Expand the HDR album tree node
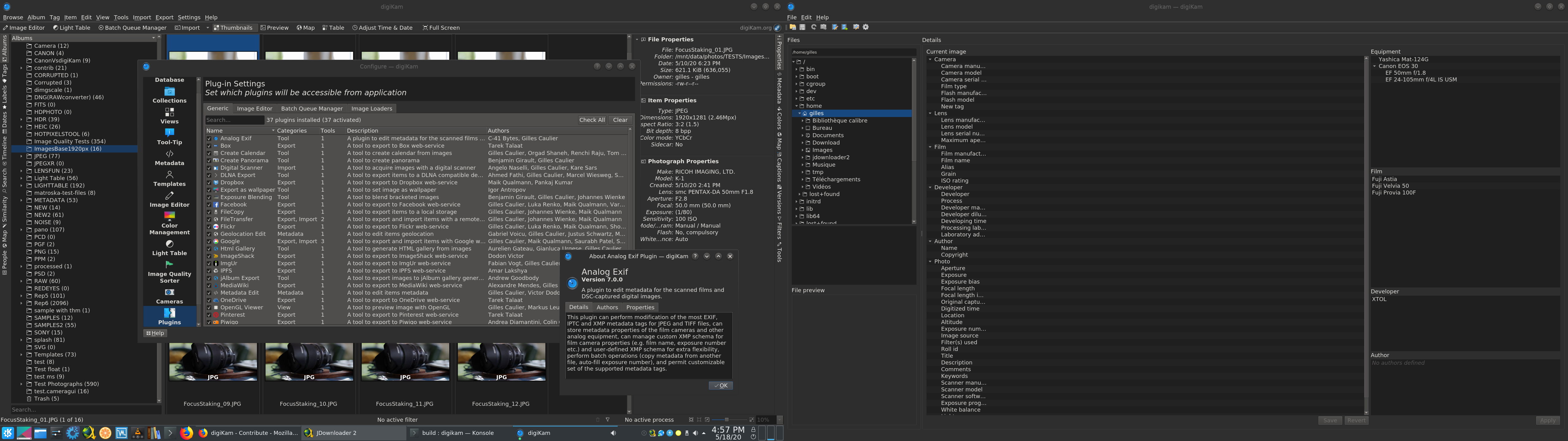The height and width of the screenshot is (441, 1568). (x=21, y=119)
